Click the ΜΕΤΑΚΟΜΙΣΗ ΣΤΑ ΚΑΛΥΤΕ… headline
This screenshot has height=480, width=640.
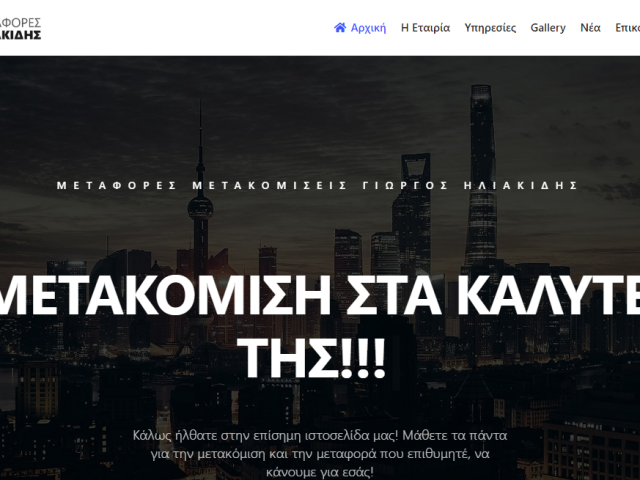pos(320,295)
